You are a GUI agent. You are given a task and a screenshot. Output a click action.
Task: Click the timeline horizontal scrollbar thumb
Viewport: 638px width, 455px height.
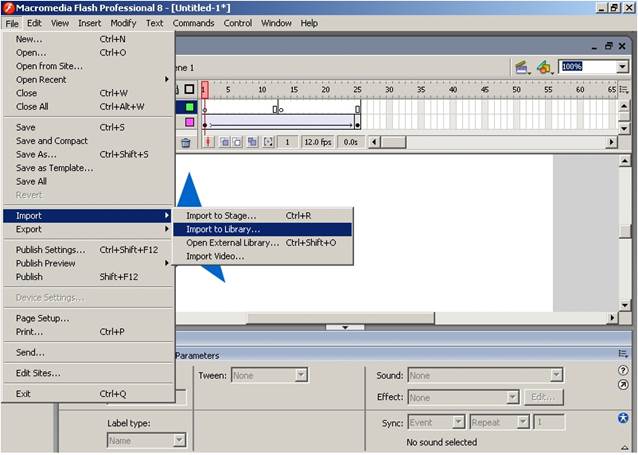point(393,142)
